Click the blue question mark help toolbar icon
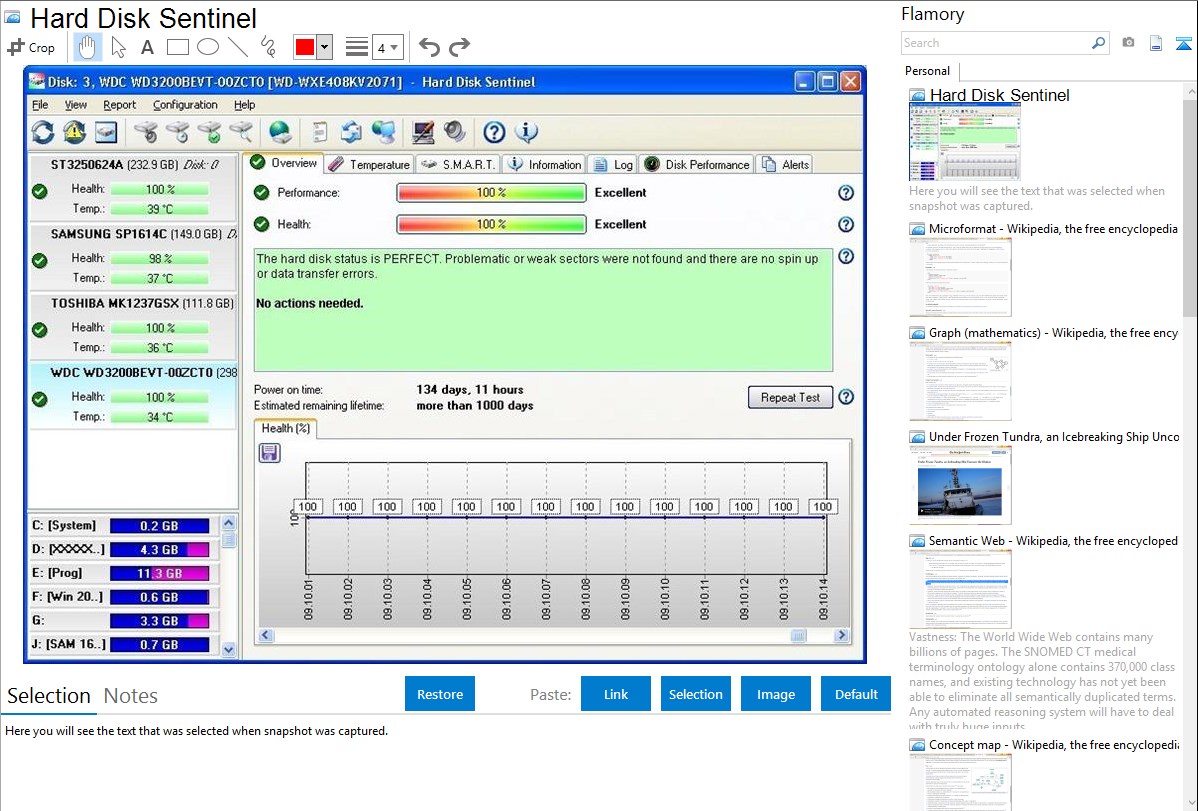This screenshot has width=1198, height=811. (x=494, y=132)
